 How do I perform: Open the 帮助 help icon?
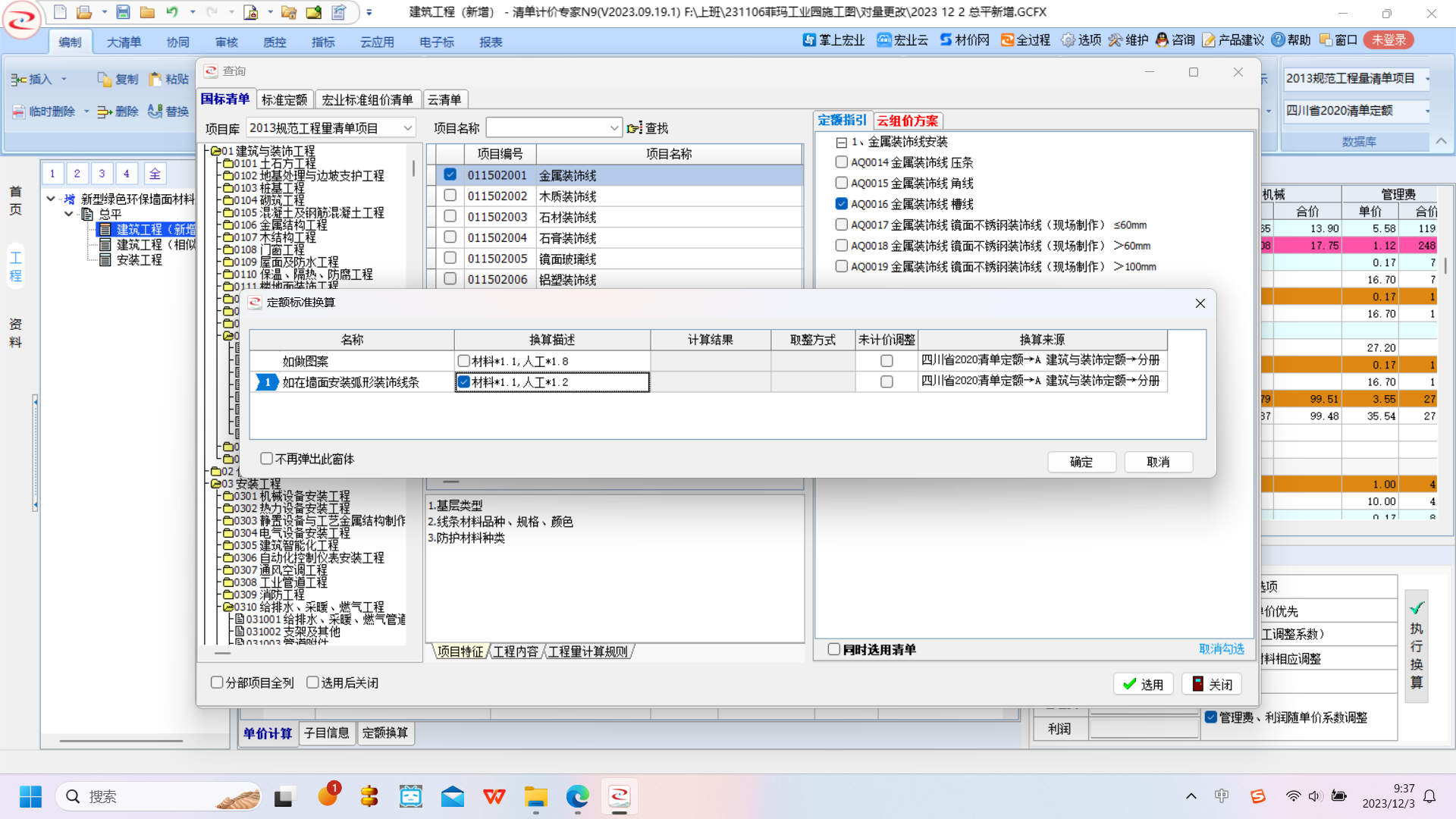pyautogui.click(x=1279, y=40)
